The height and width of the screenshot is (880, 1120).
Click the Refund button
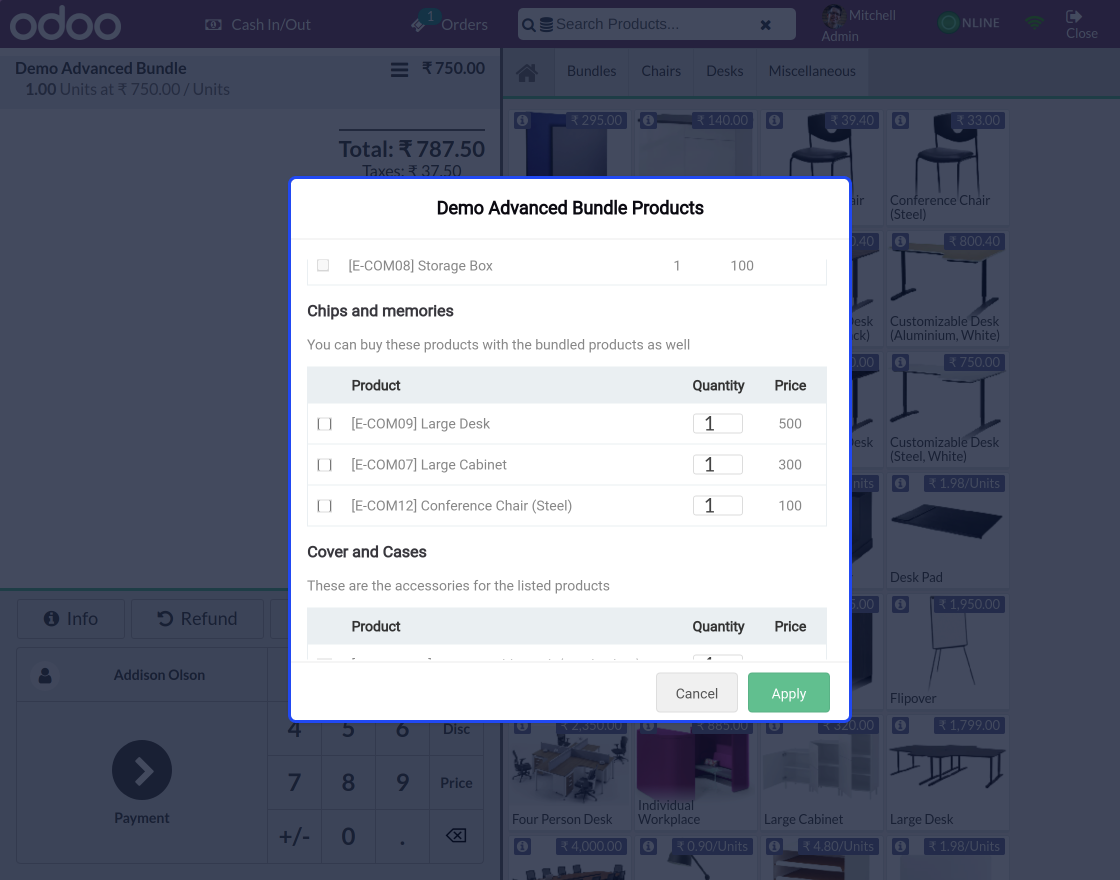coord(197,619)
